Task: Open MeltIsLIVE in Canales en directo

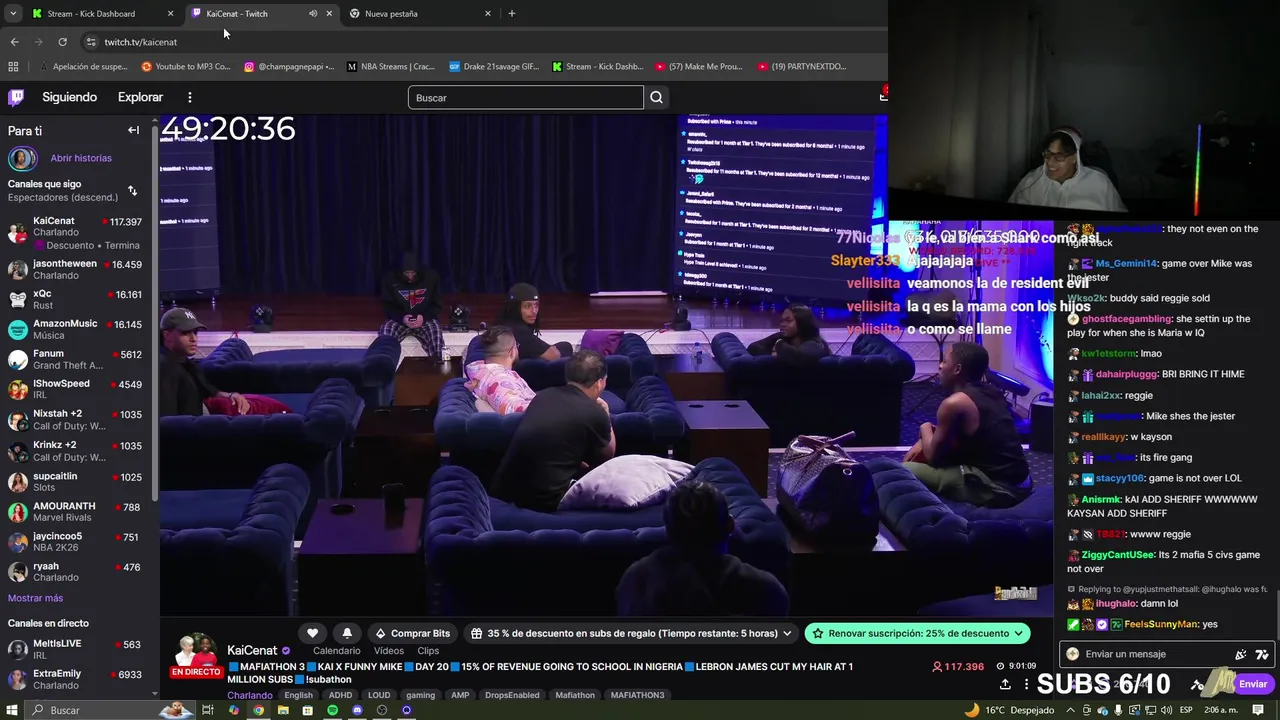Action: click(75, 649)
